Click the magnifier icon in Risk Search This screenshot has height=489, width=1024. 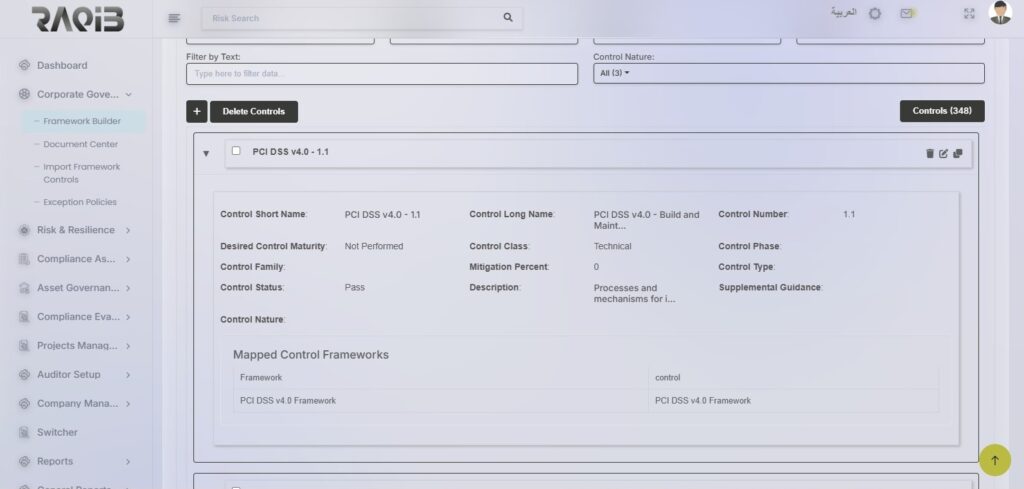click(x=508, y=18)
